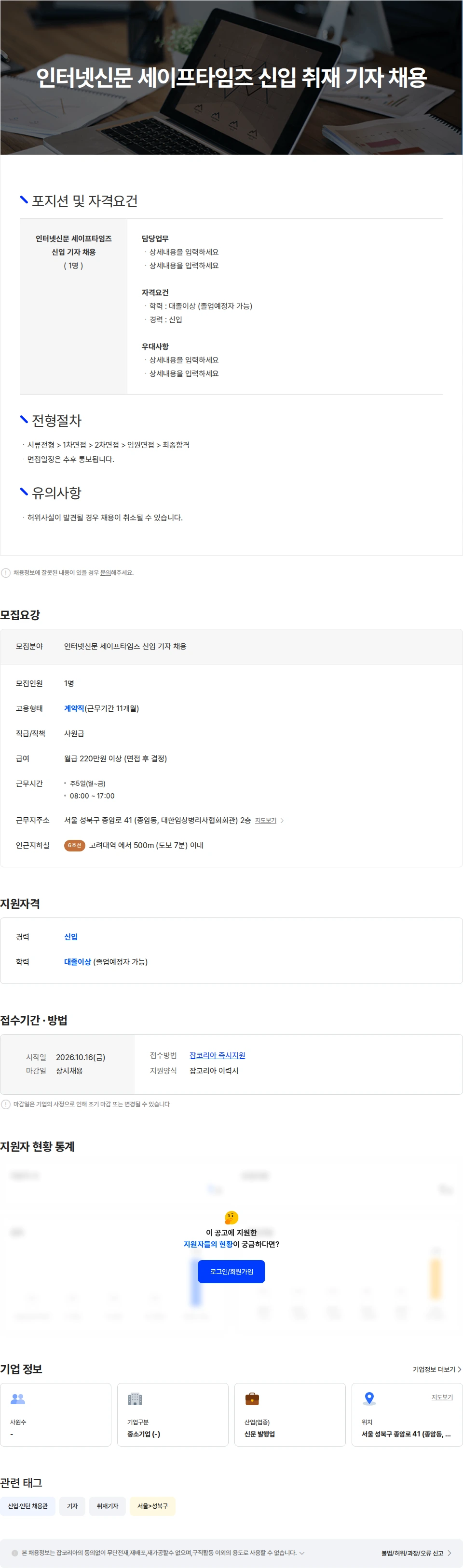Click the 잡코리아 이력서 application format text
This screenshot has height=1568, width=463.
(x=214, y=1071)
